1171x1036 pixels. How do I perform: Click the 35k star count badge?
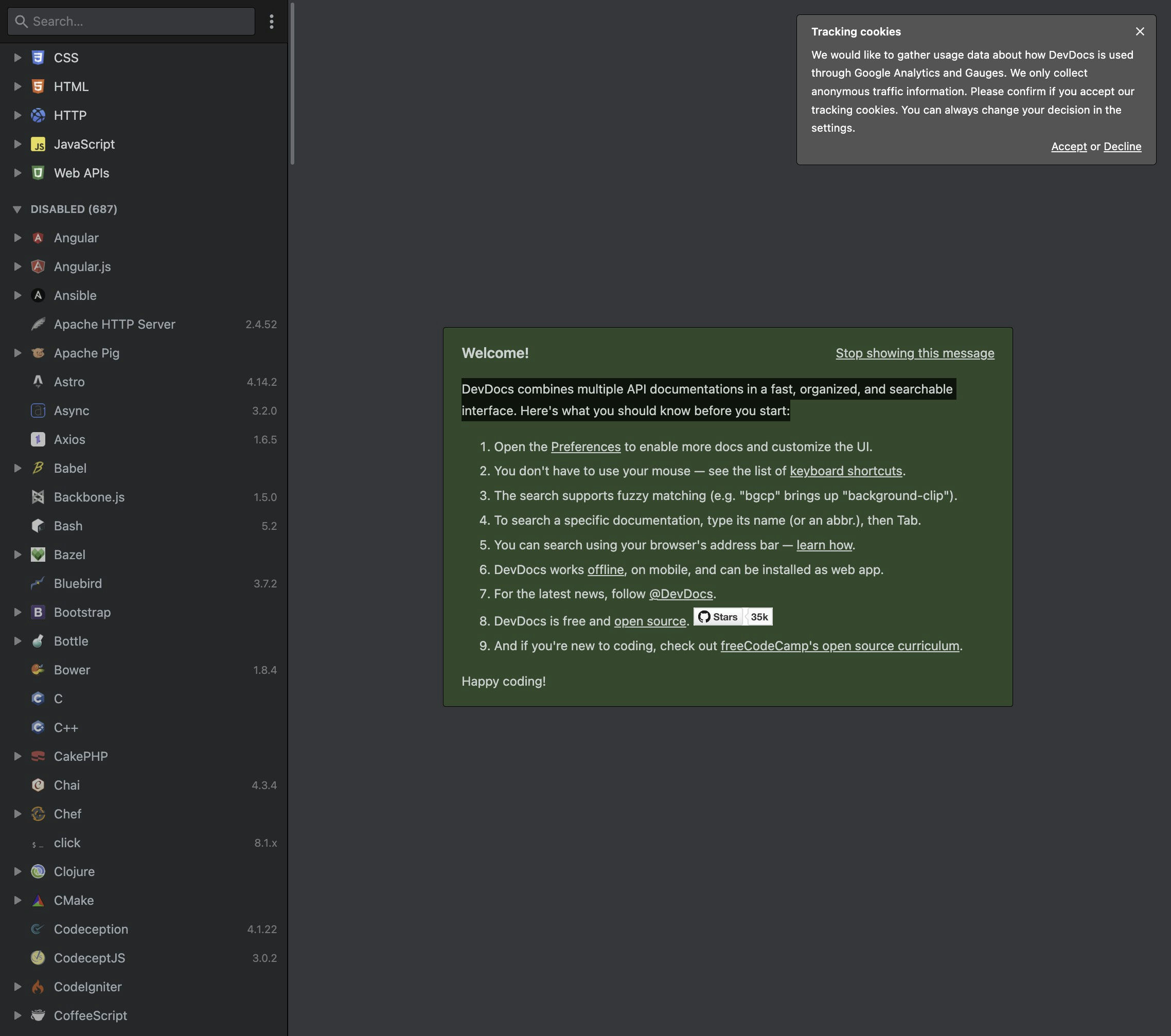(759, 617)
